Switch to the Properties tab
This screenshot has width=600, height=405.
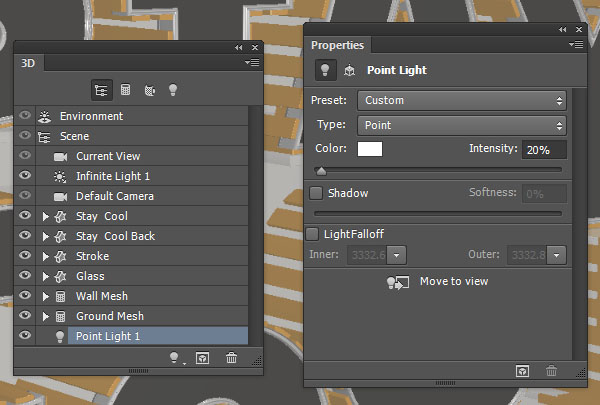[x=337, y=46]
